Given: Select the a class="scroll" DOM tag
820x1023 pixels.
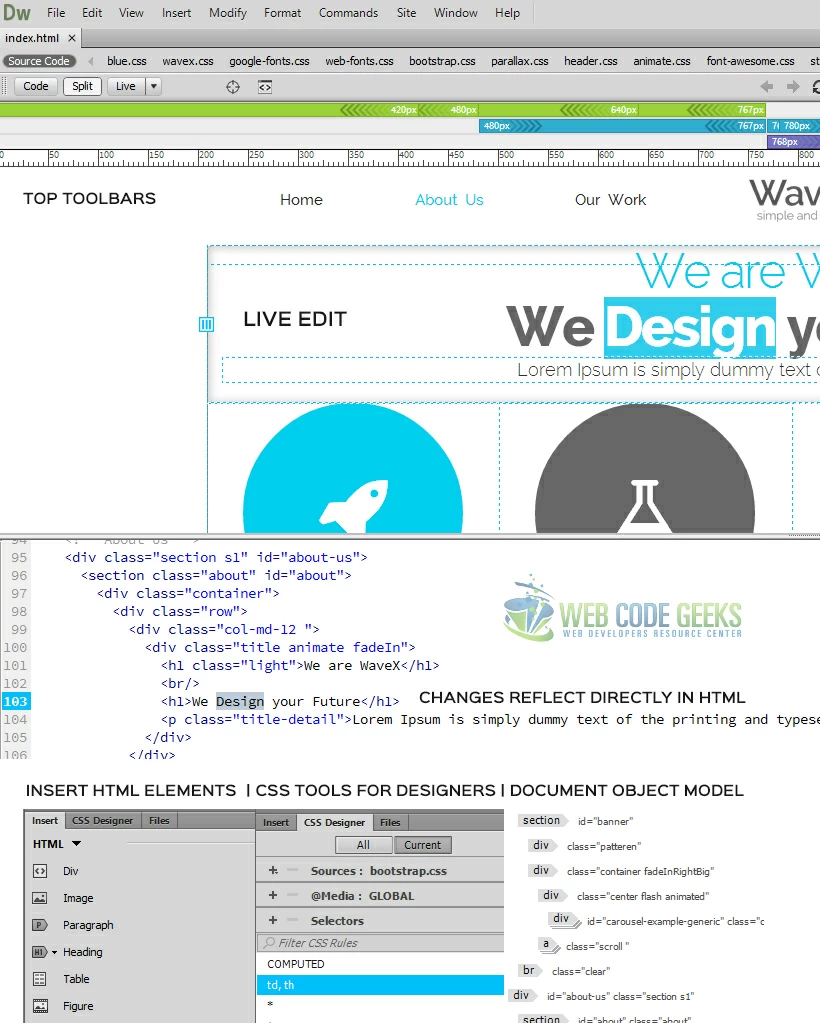Looking at the screenshot, I should point(548,945).
